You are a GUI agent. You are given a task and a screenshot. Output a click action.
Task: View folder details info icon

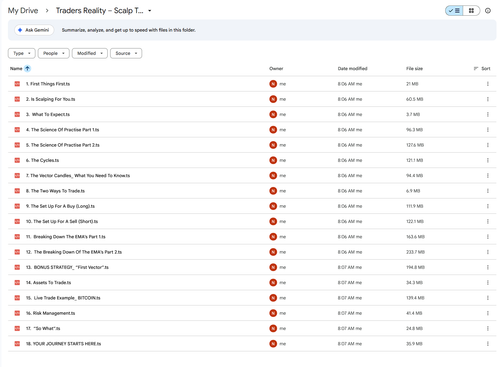488,11
